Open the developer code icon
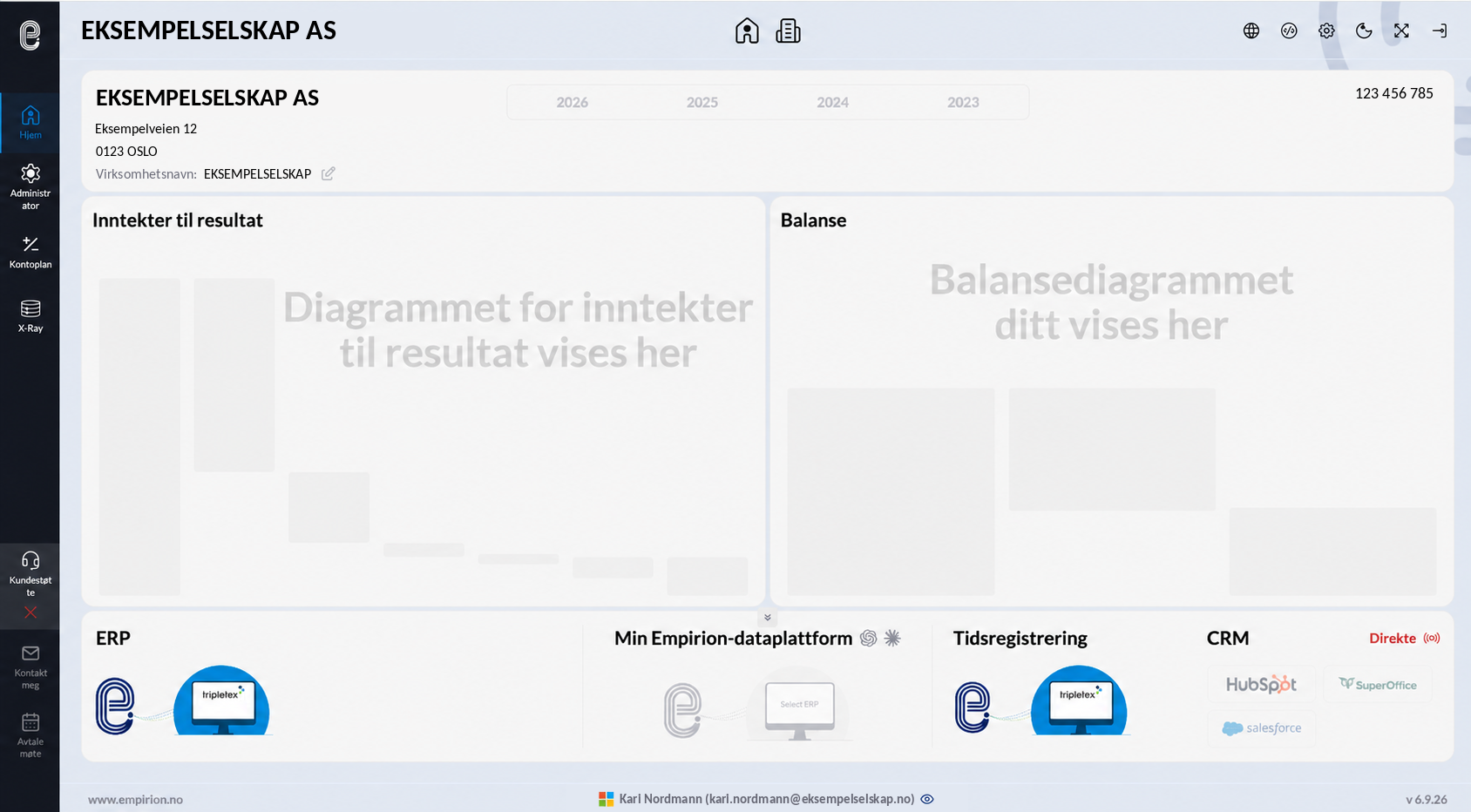The image size is (1471, 812). 1289,30
